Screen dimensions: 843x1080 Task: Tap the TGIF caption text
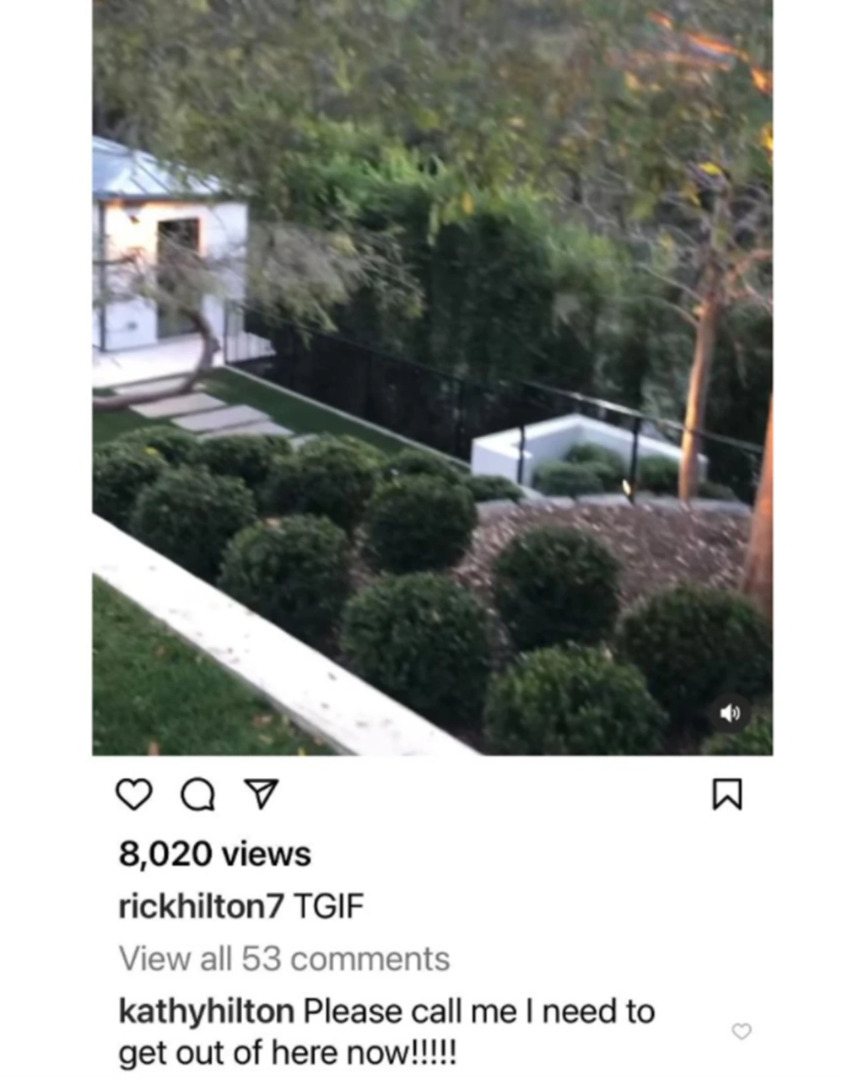329,906
